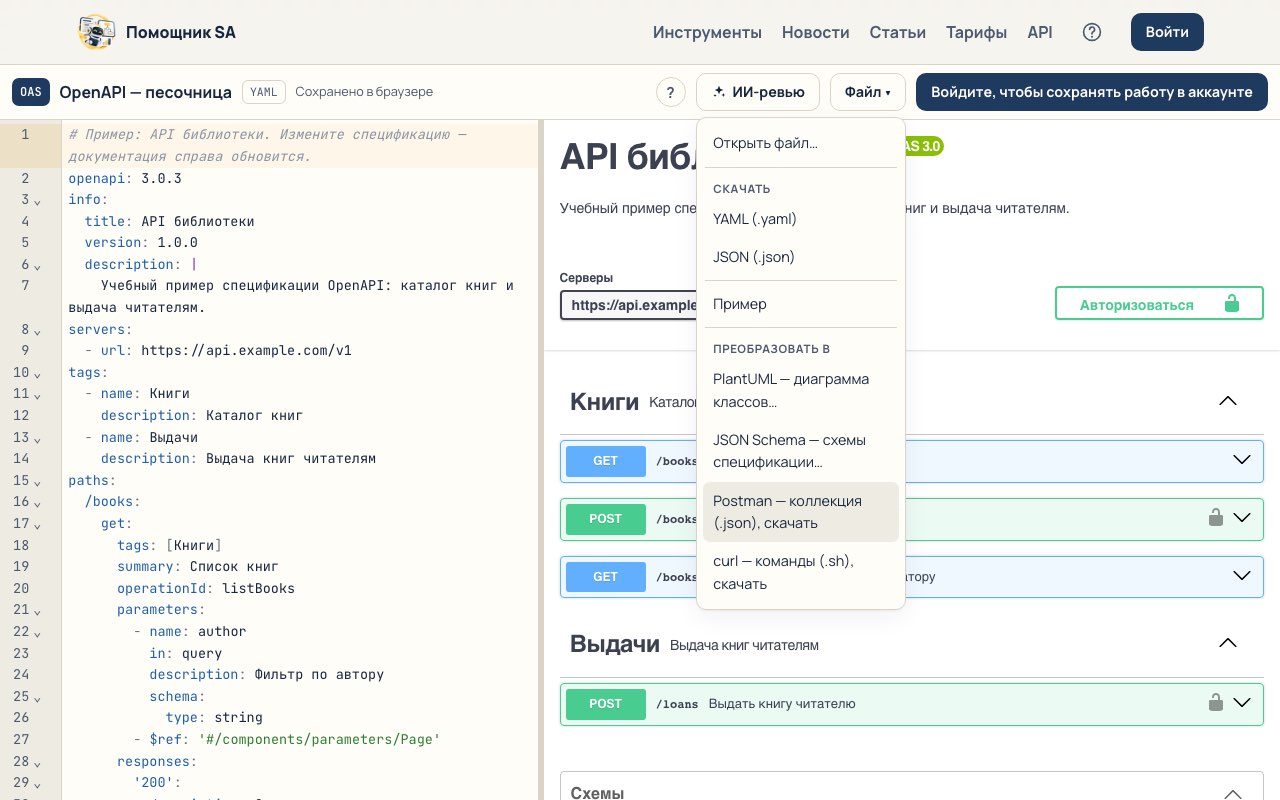Collapse the Книги tag section chevron
This screenshot has width=1280, height=800.
(x=1228, y=401)
